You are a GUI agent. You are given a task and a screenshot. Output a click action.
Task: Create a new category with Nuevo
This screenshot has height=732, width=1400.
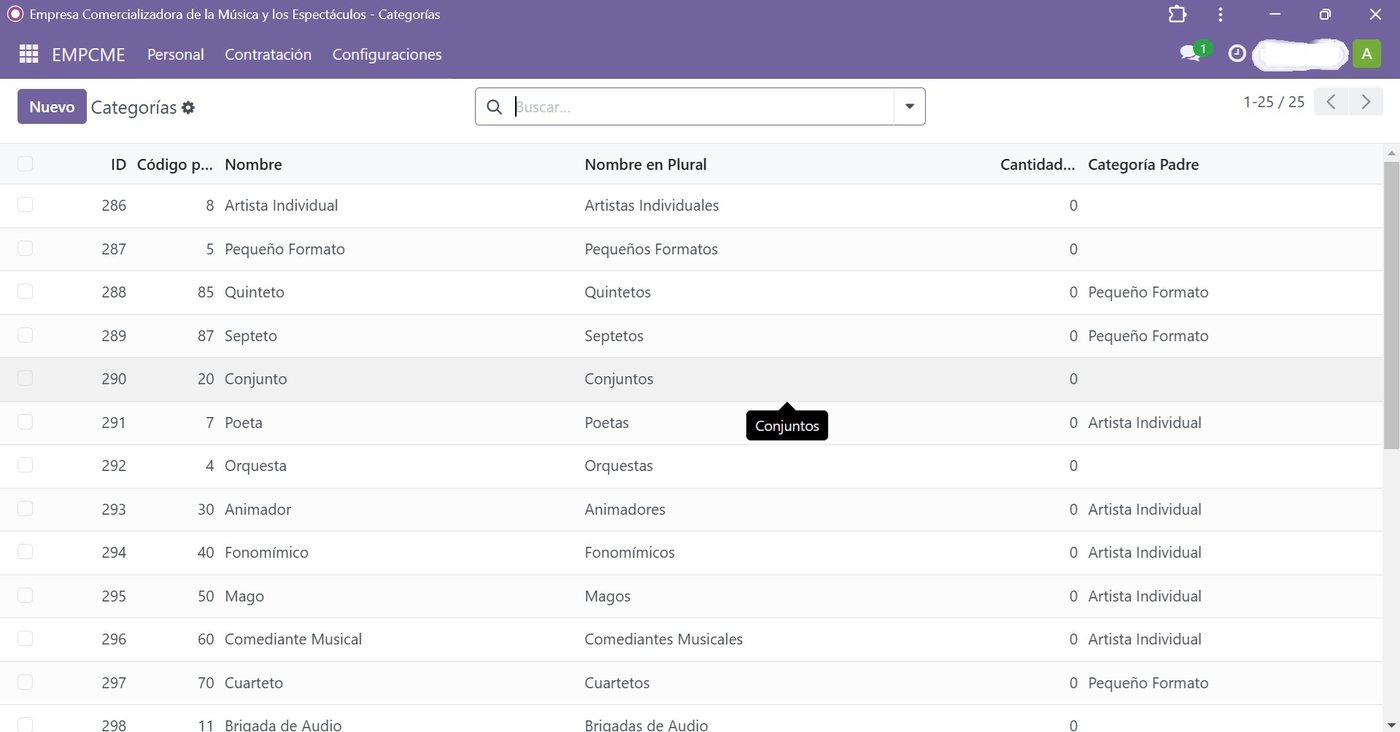click(52, 107)
